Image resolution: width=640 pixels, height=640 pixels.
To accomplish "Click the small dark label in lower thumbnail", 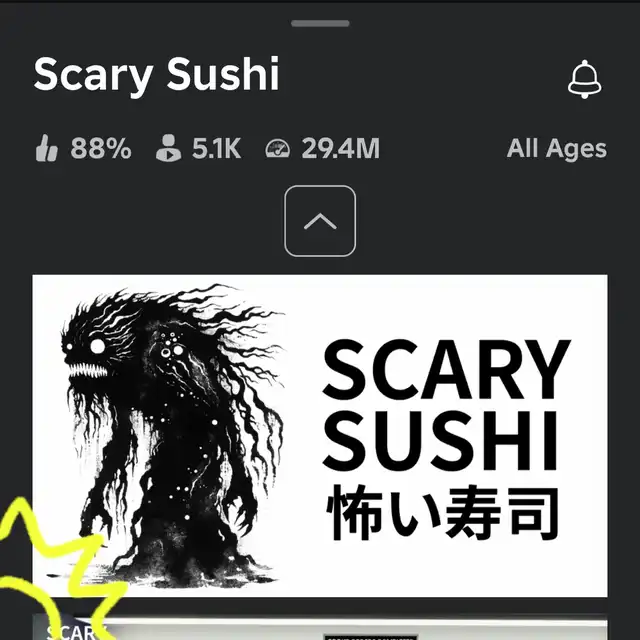I will click(371, 637).
